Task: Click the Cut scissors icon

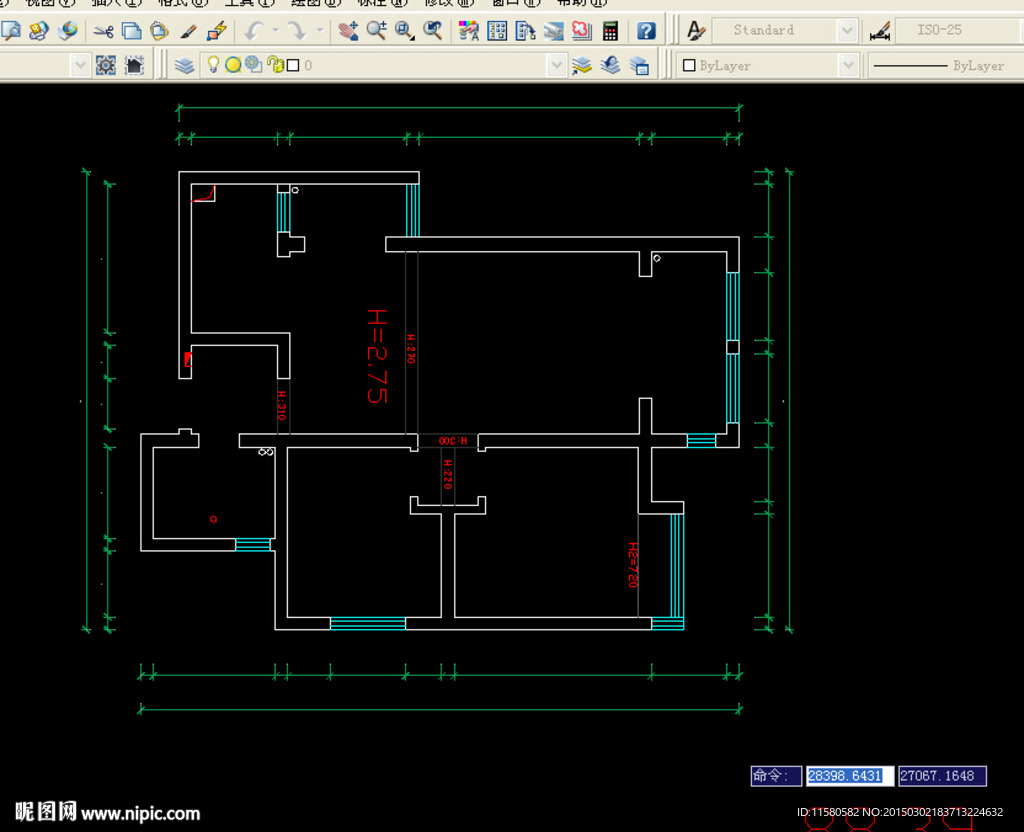Action: pyautogui.click(x=103, y=31)
